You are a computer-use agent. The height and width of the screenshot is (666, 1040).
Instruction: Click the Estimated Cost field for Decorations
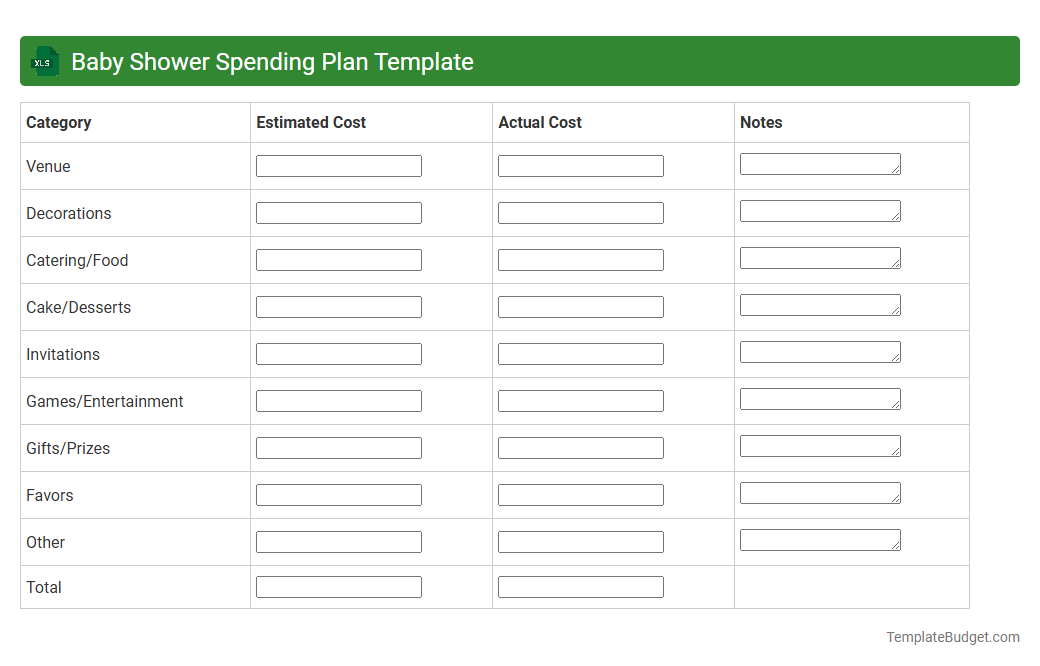338,212
